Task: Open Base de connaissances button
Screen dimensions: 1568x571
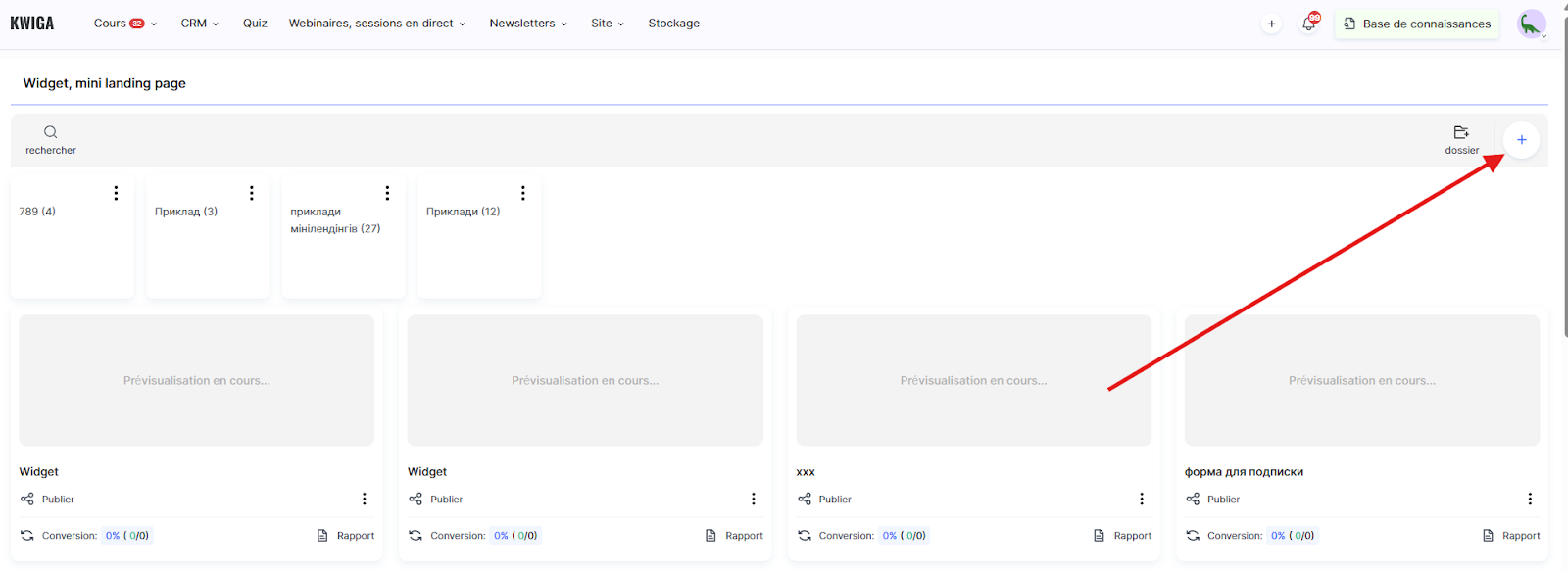Action: [1416, 24]
